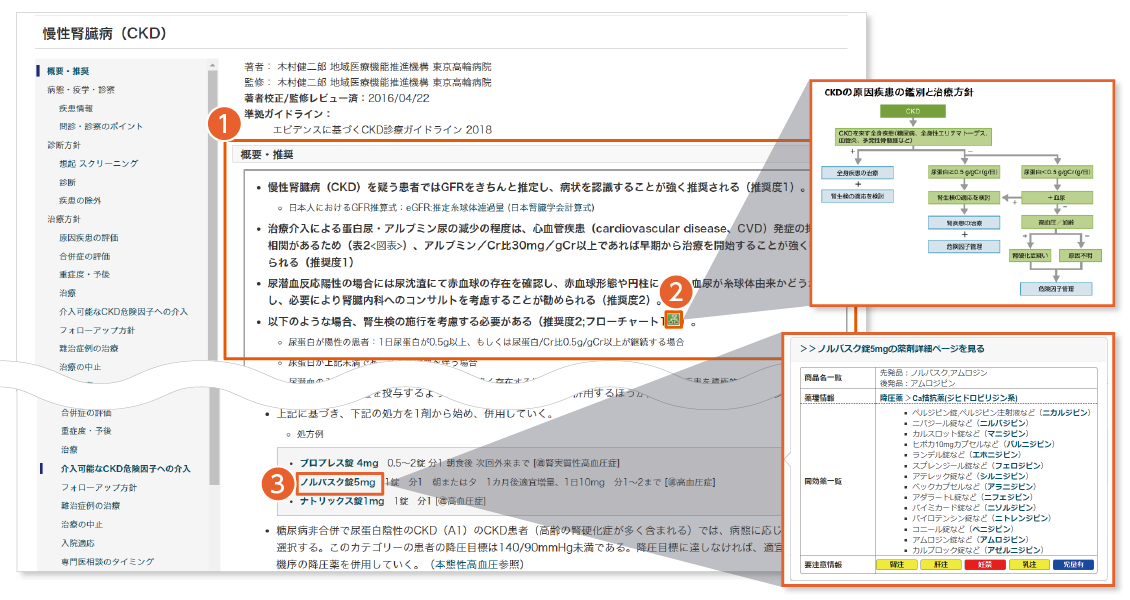Click the yellow 肝注 caution badge
Viewport: 1130px width, 600px height.
[x=940, y=565]
